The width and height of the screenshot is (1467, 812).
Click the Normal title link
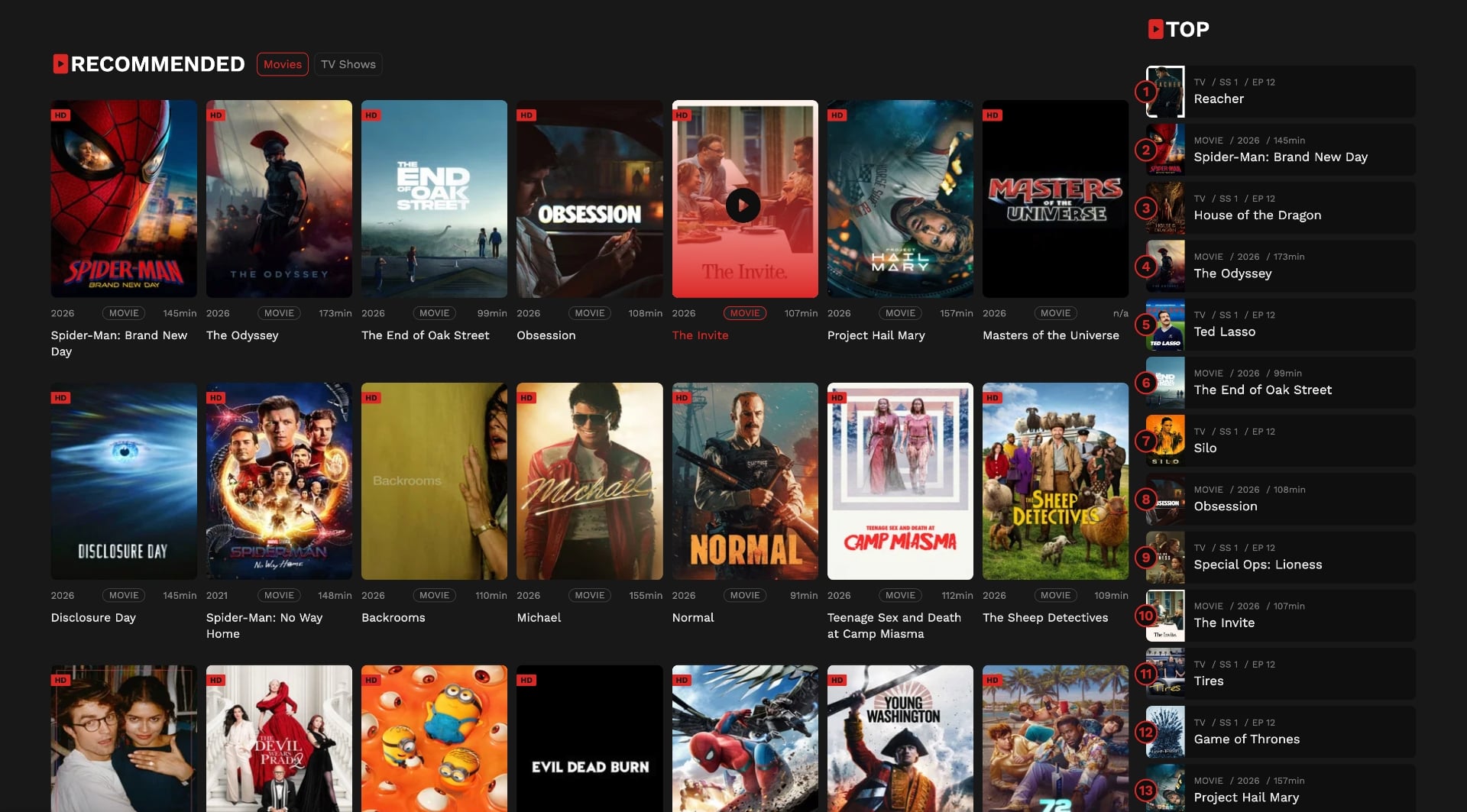(x=693, y=617)
